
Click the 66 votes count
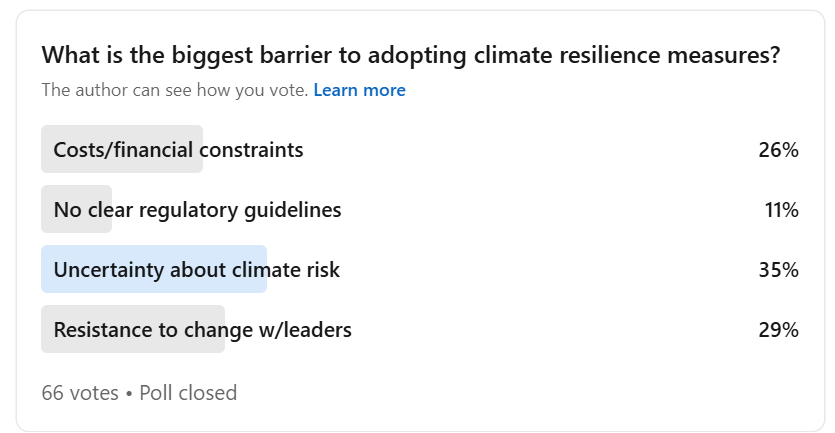click(x=80, y=392)
